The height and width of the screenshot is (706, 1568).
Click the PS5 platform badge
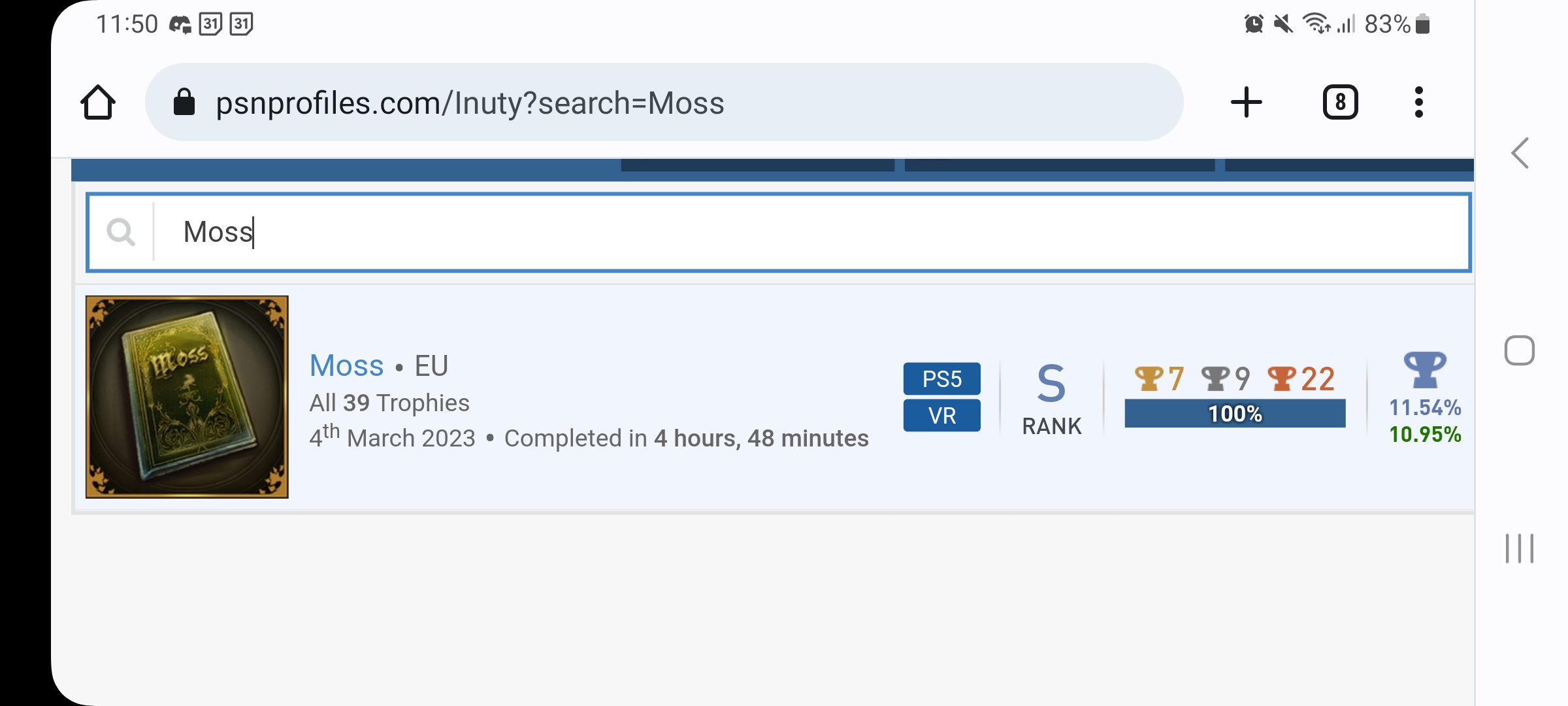(x=941, y=378)
